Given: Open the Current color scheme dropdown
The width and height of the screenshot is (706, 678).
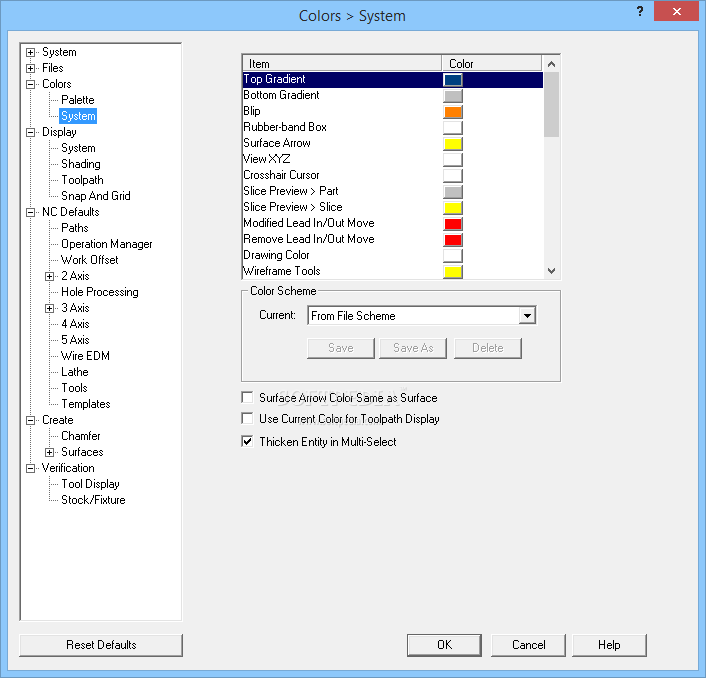Looking at the screenshot, I should 527,316.
